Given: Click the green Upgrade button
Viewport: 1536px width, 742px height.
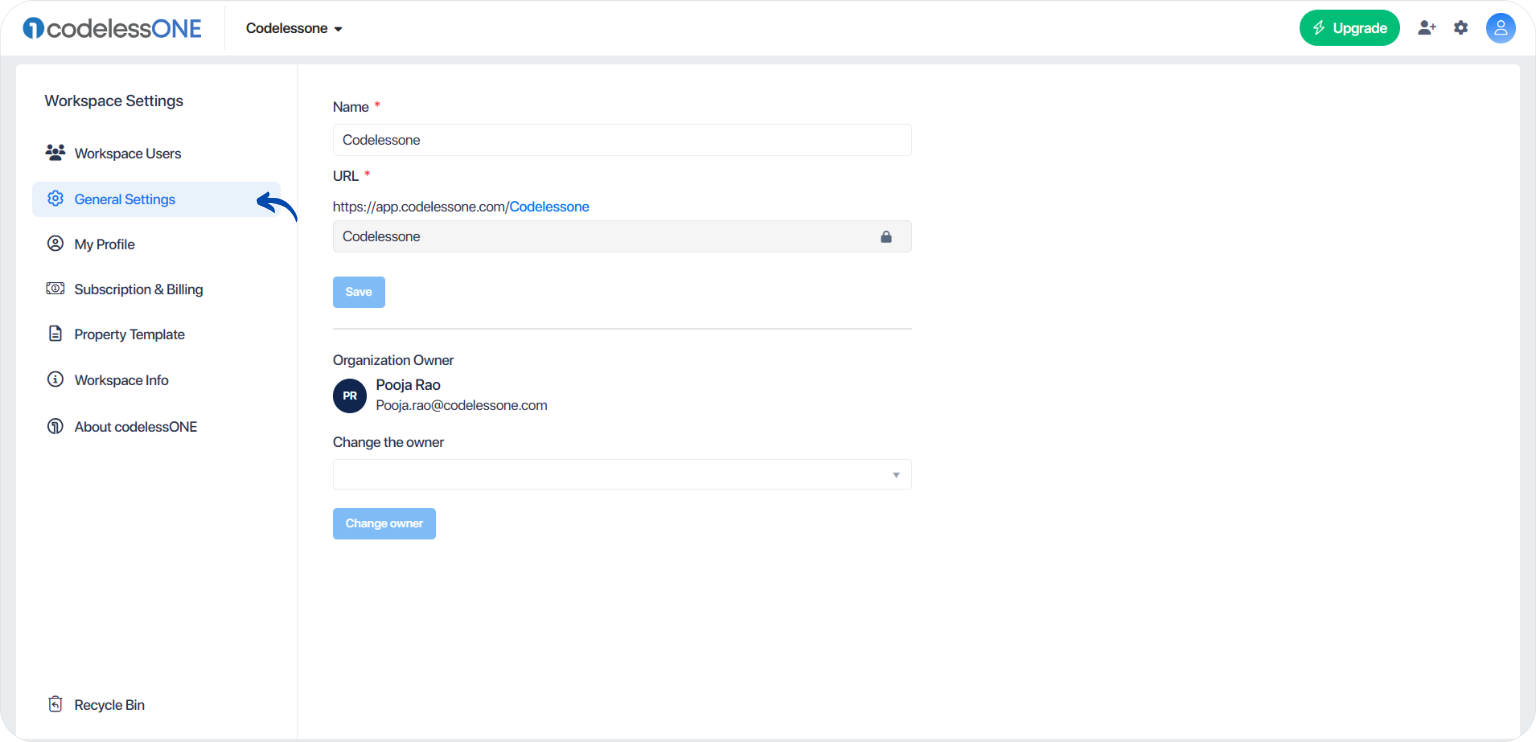Looking at the screenshot, I should coord(1349,28).
